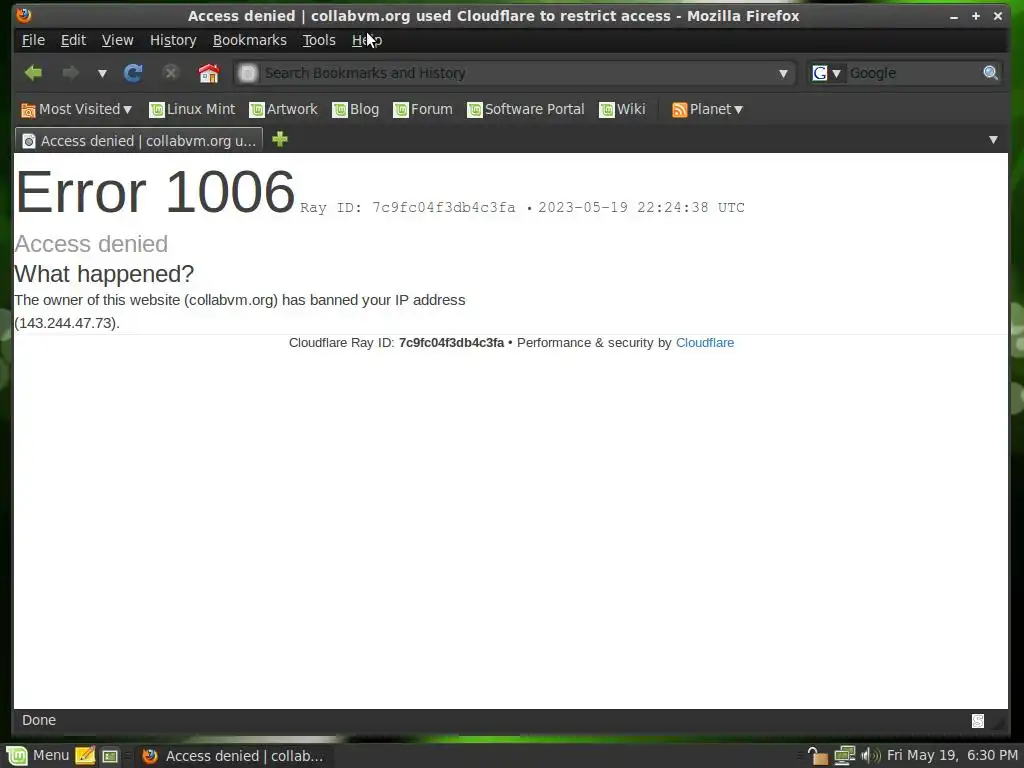Open the back/forward history dropdown arrow

click(103, 74)
